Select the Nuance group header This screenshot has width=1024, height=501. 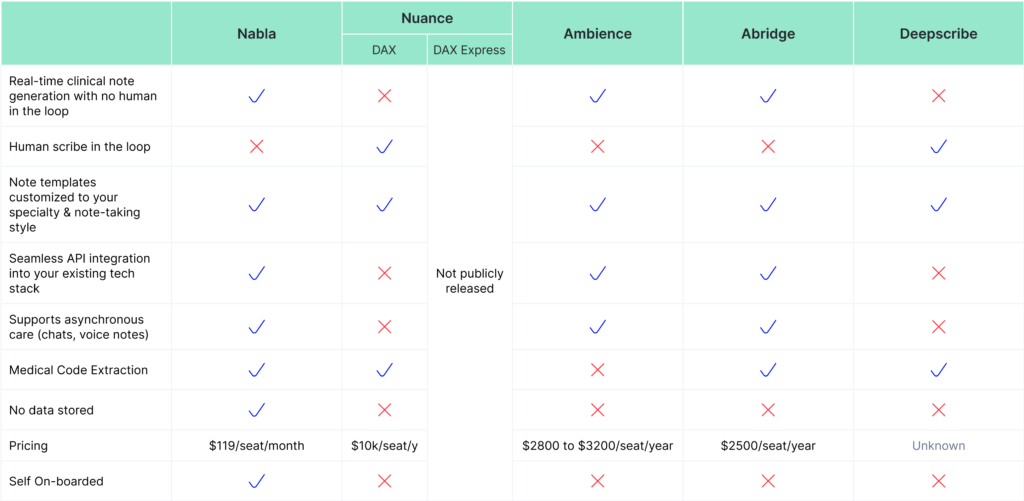[427, 18]
